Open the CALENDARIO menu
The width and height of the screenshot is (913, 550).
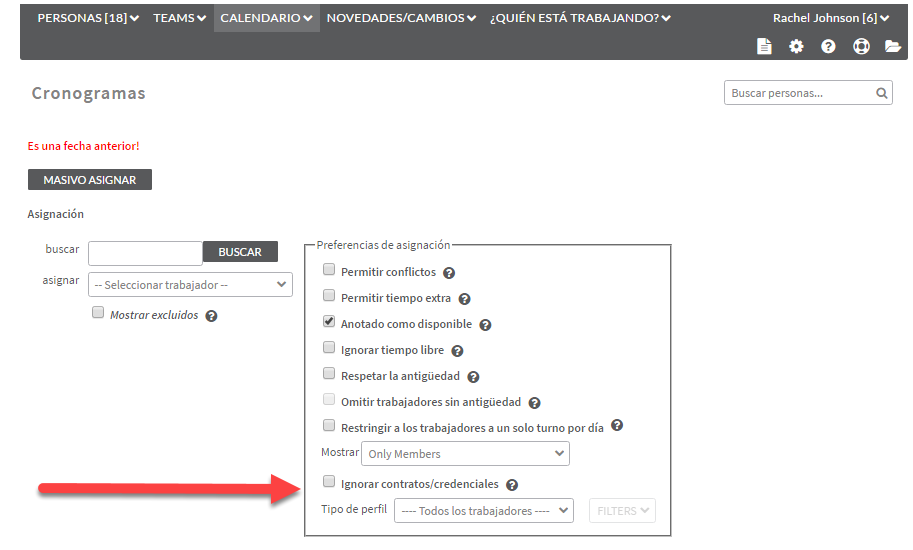[x=267, y=18]
